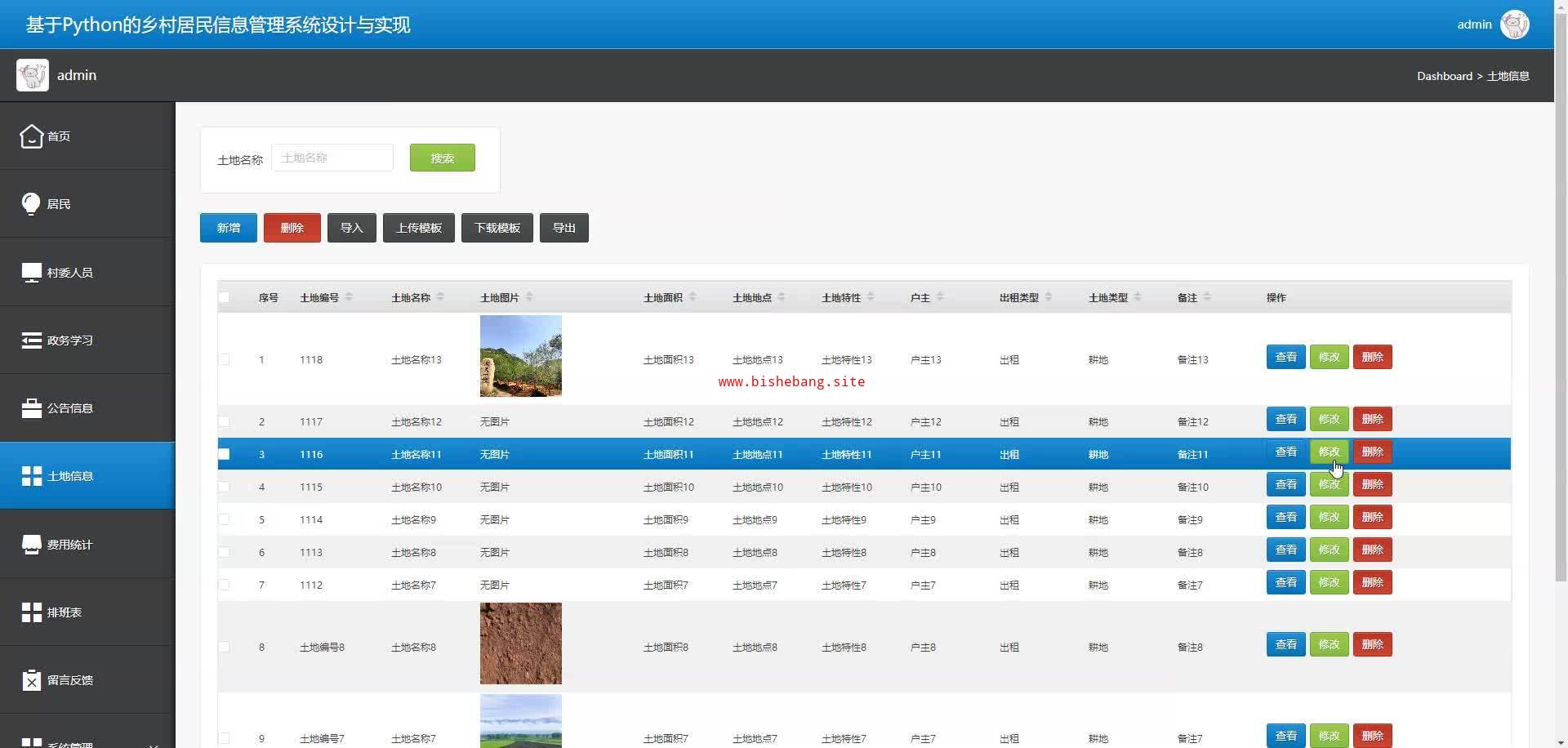The height and width of the screenshot is (748, 1568).
Task: Click the storefront icon beside 费用统计
Action: pyautogui.click(x=31, y=545)
